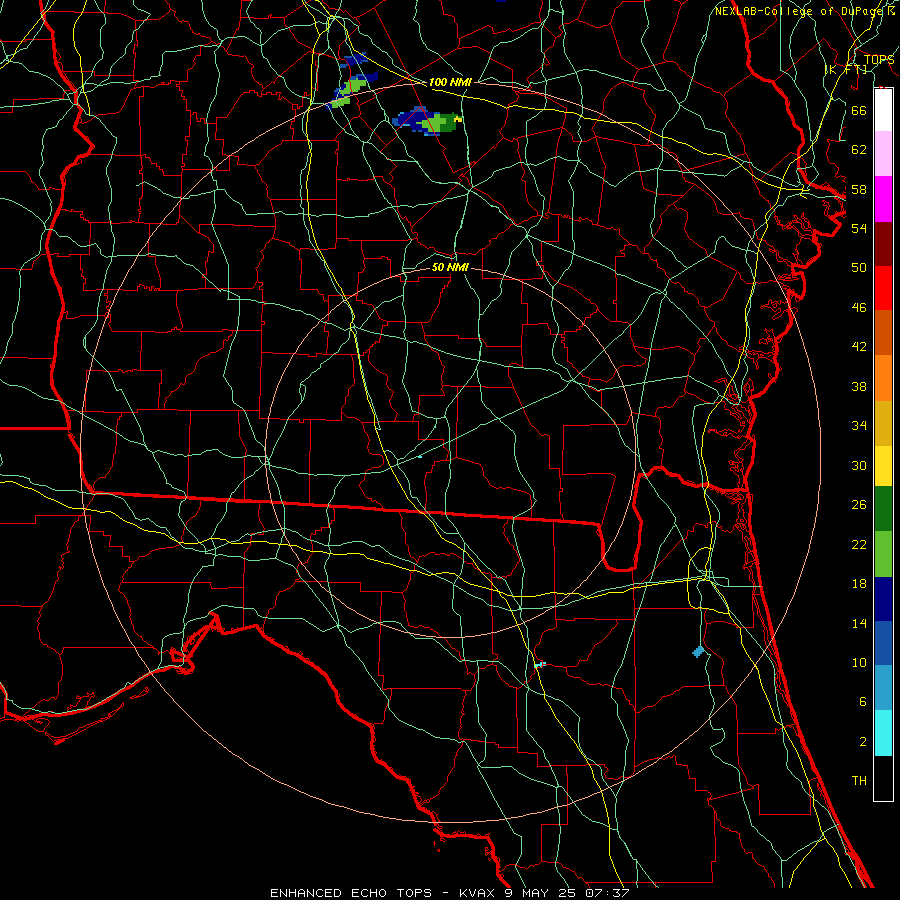Click the light orange legend swatch
This screenshot has width=900, height=900.
883,378
